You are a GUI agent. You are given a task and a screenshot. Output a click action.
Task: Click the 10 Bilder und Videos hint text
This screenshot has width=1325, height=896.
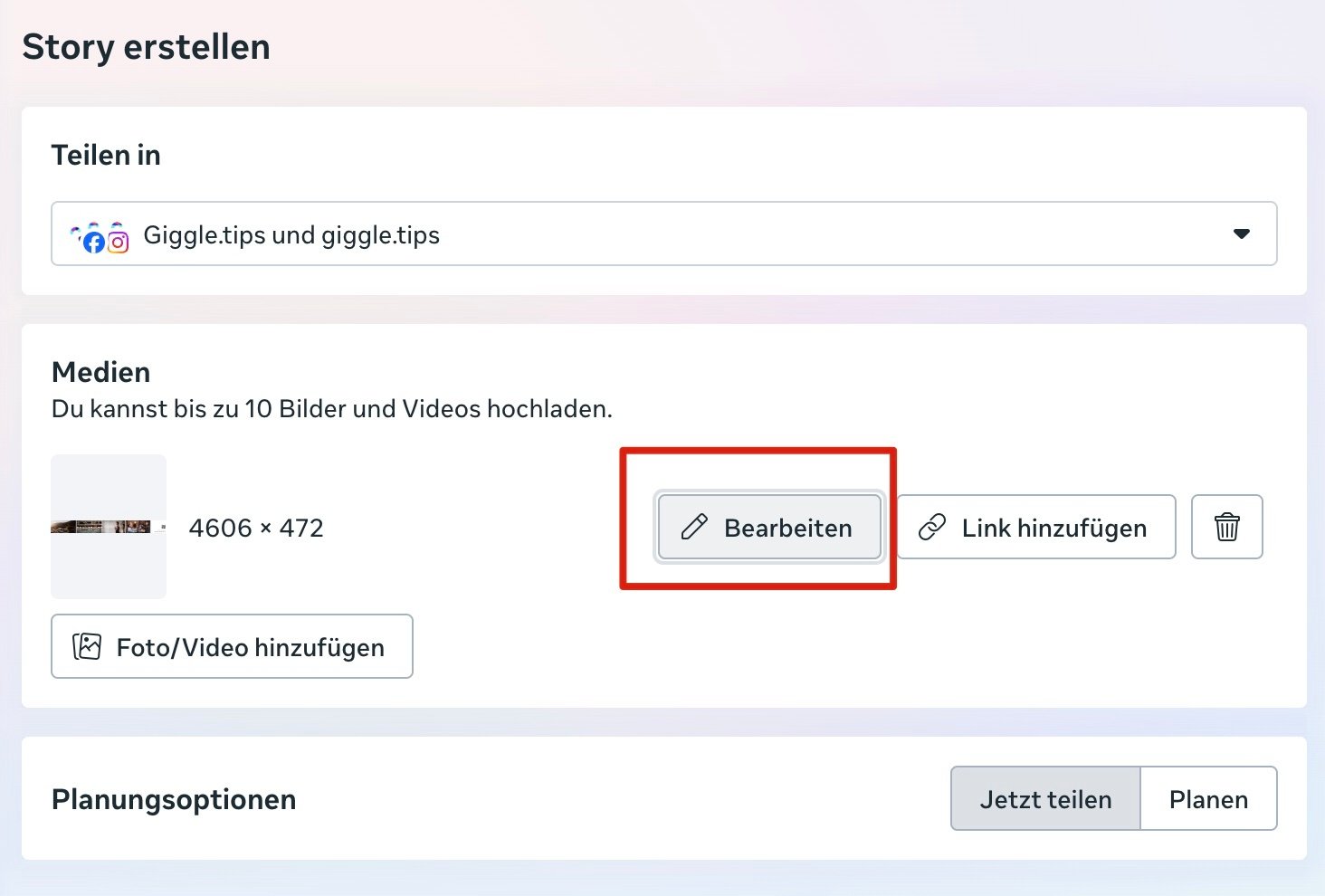pos(332,409)
